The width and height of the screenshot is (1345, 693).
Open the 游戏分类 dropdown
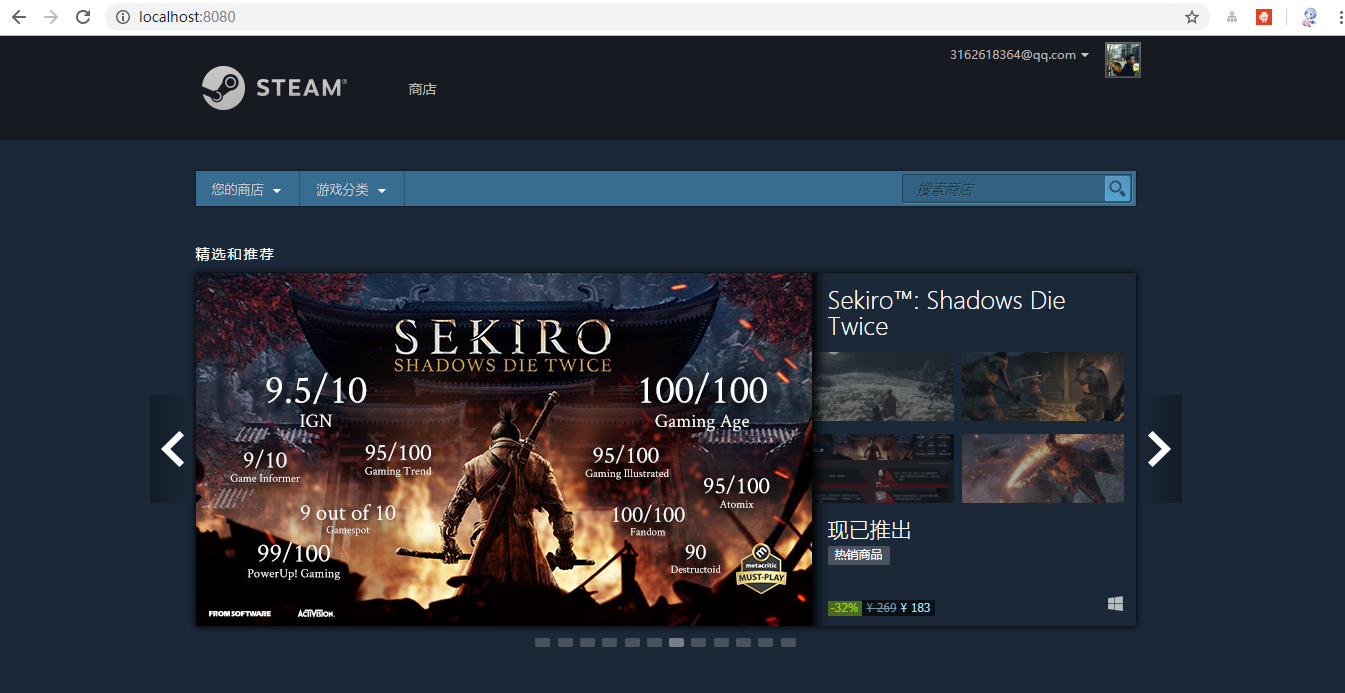click(x=351, y=188)
